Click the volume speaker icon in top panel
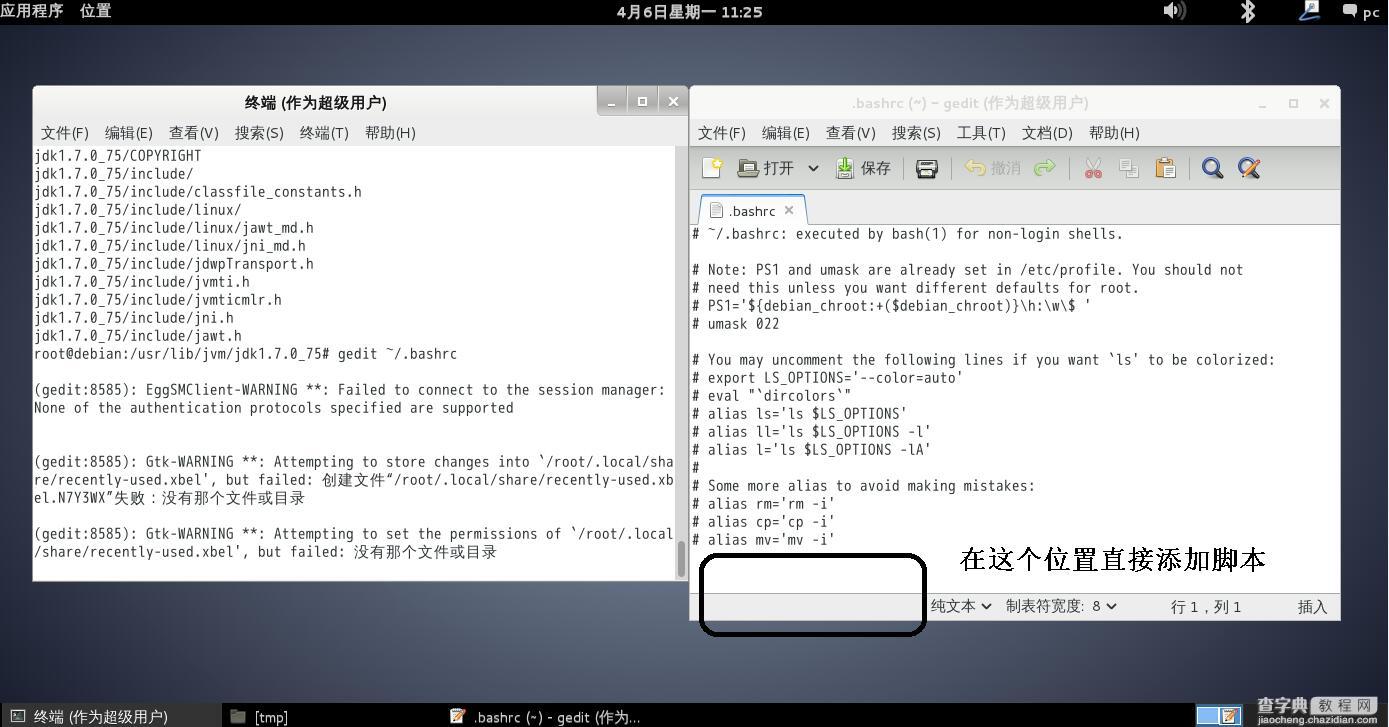 point(1174,11)
